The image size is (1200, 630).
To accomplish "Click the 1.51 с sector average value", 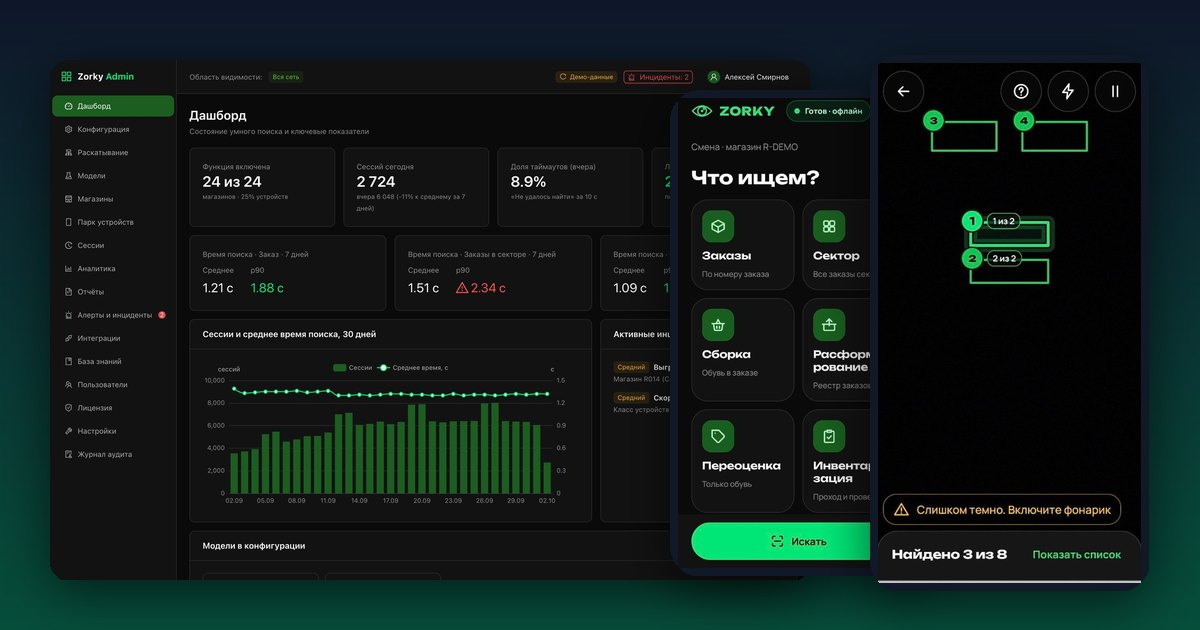I will [424, 288].
